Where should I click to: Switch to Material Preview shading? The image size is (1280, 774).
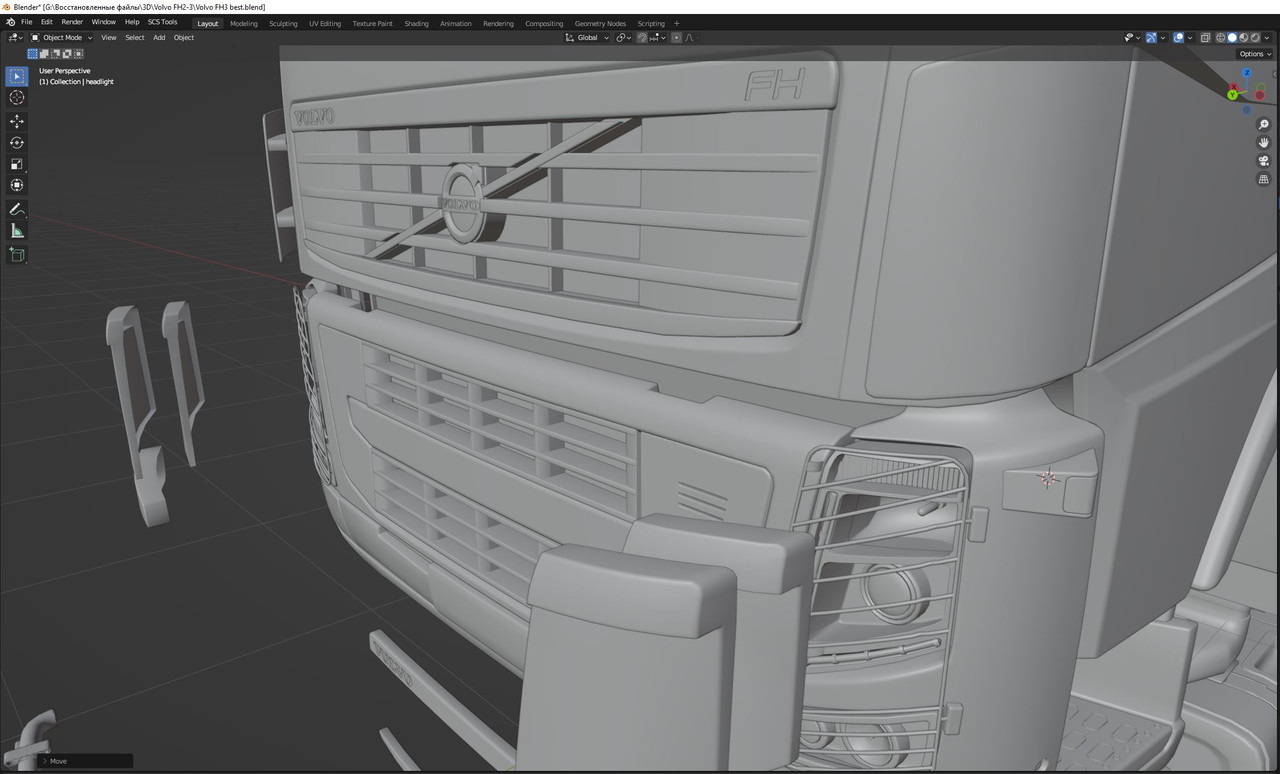click(1243, 37)
